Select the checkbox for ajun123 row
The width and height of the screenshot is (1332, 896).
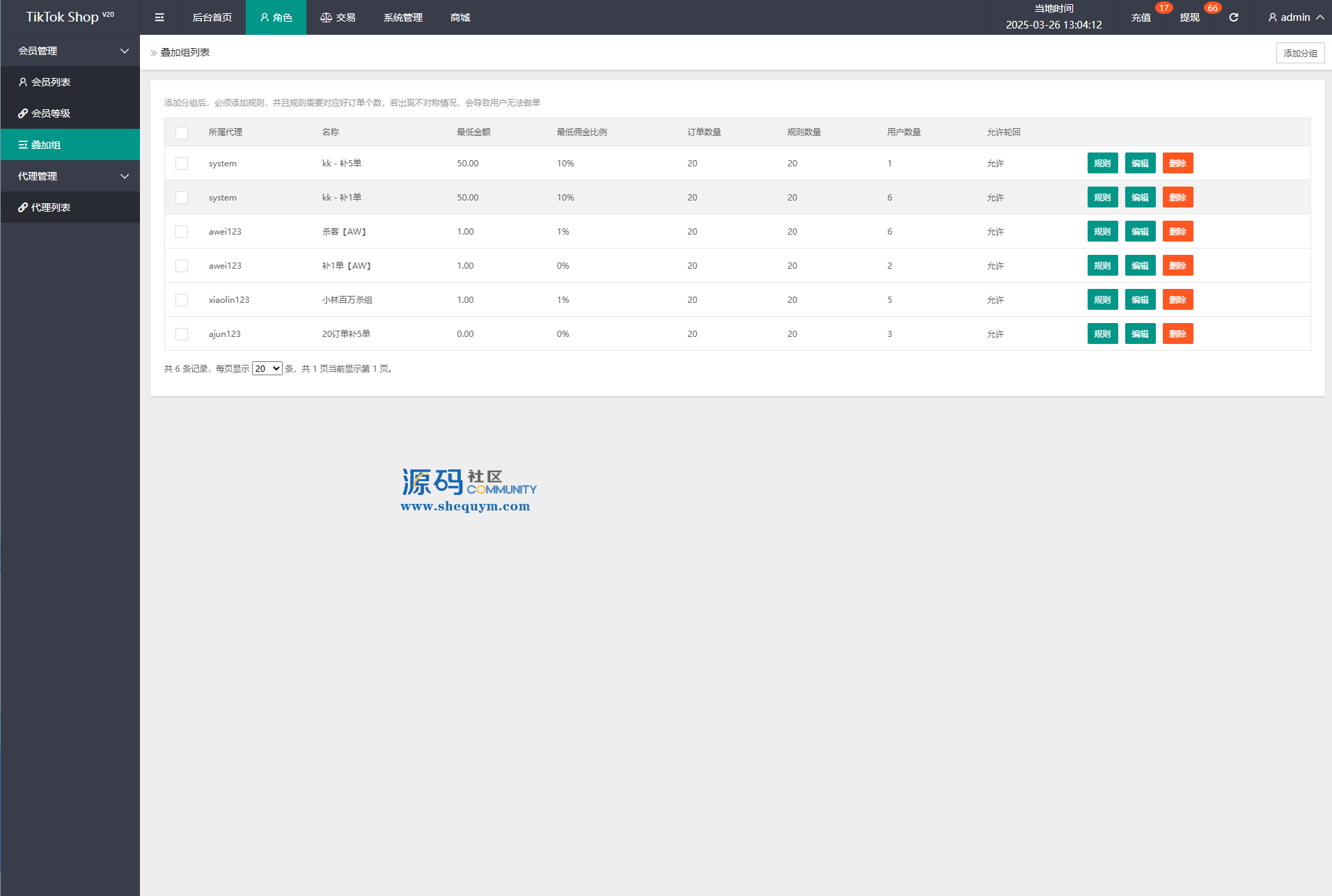coord(182,334)
